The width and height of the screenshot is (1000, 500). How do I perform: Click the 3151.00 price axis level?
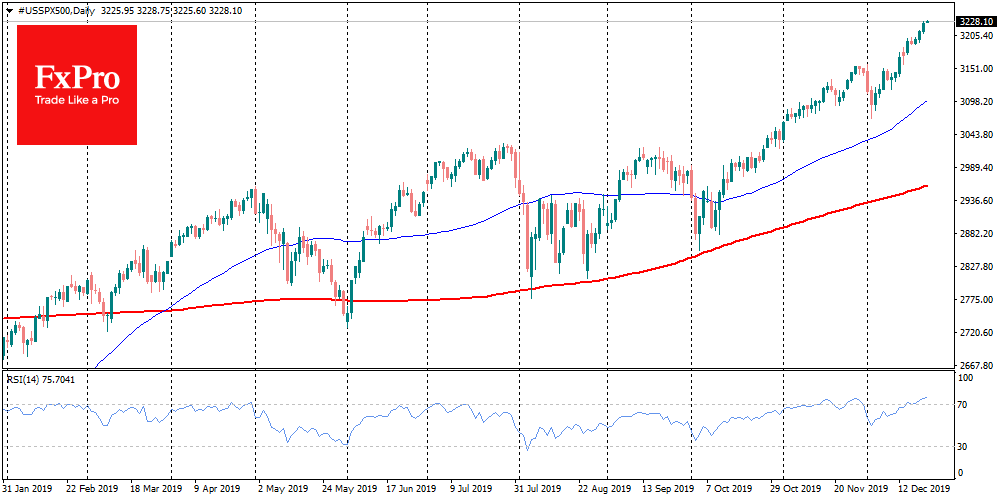click(973, 69)
